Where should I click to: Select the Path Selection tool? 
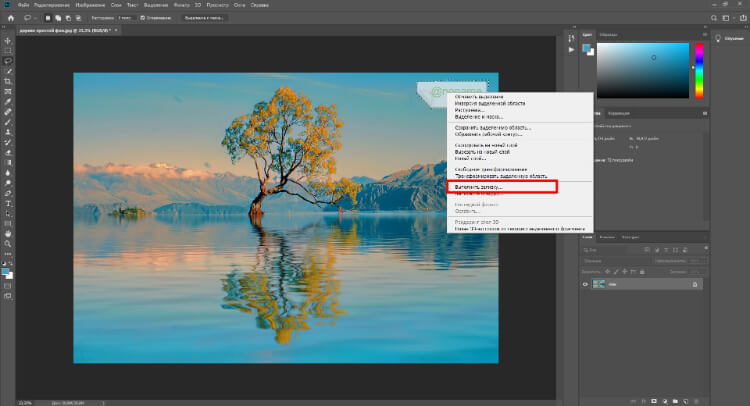click(x=8, y=213)
